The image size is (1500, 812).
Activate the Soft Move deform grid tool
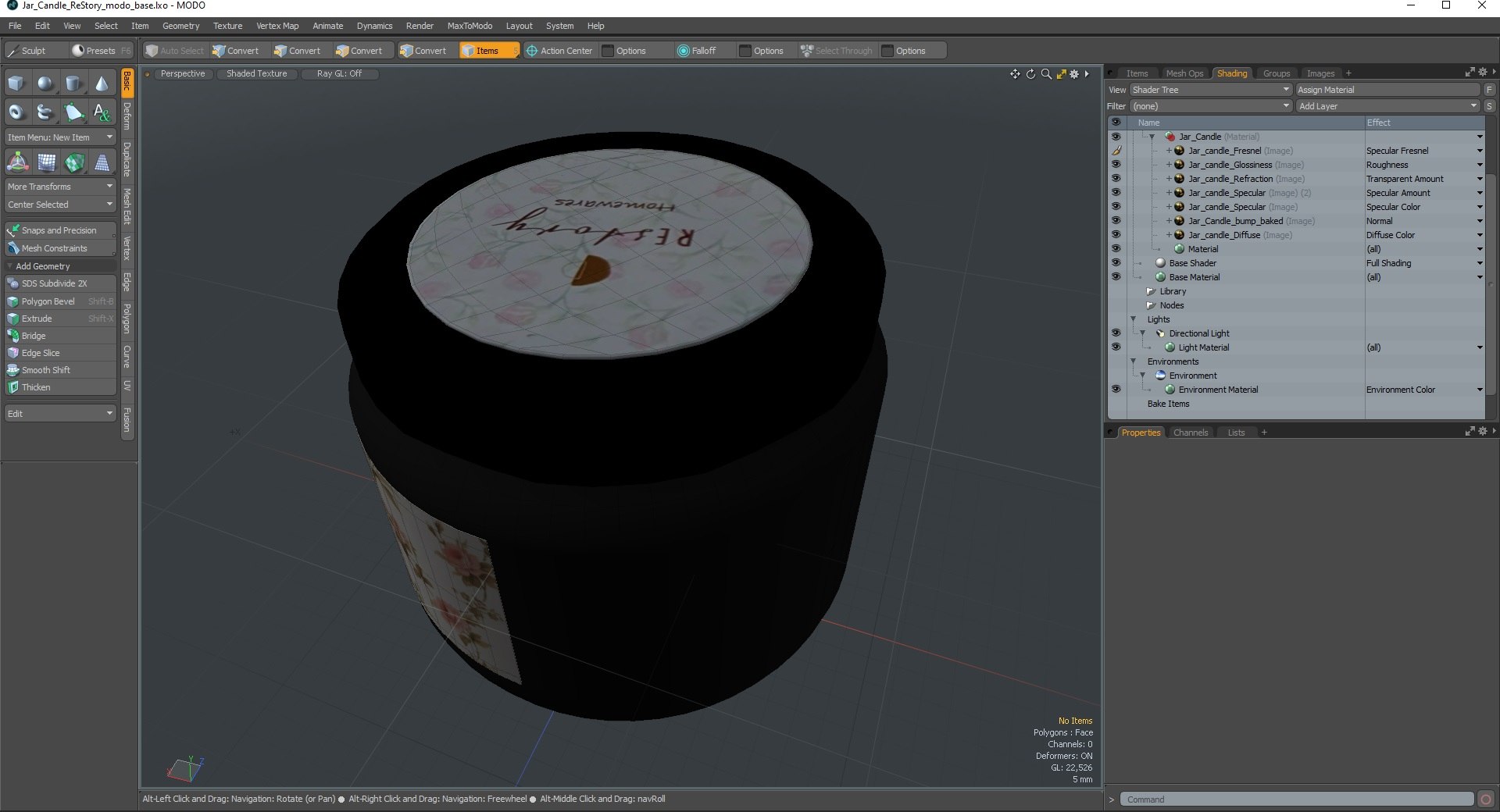pyautogui.click(x=46, y=162)
